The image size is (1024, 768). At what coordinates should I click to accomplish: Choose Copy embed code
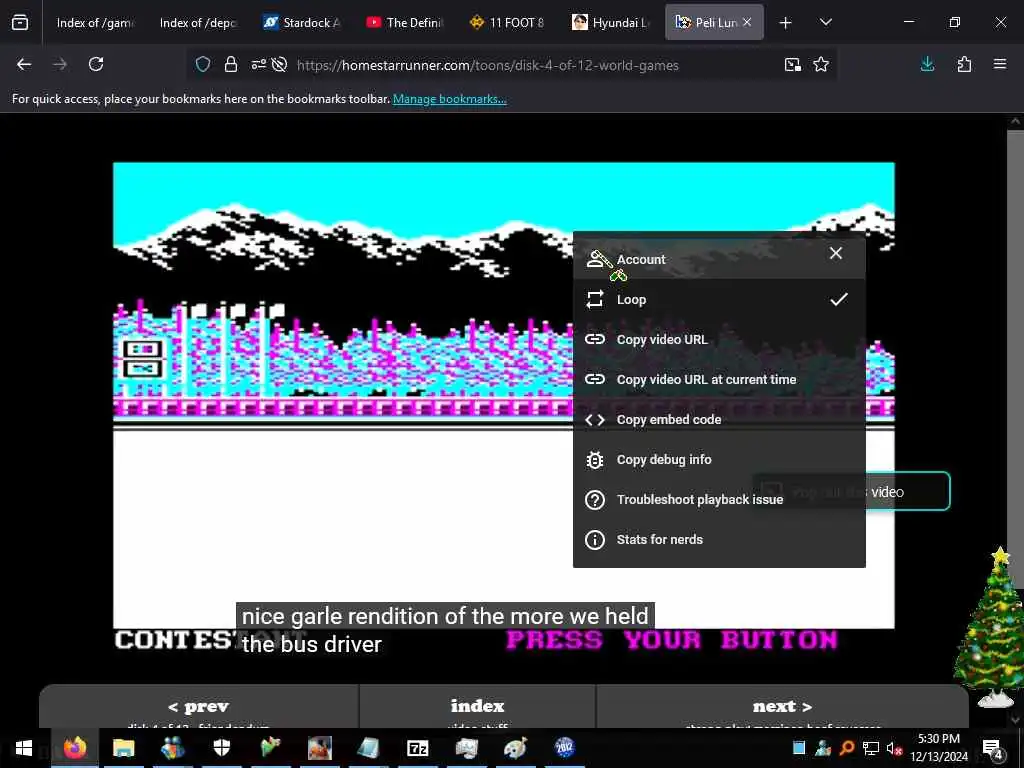[719, 419]
